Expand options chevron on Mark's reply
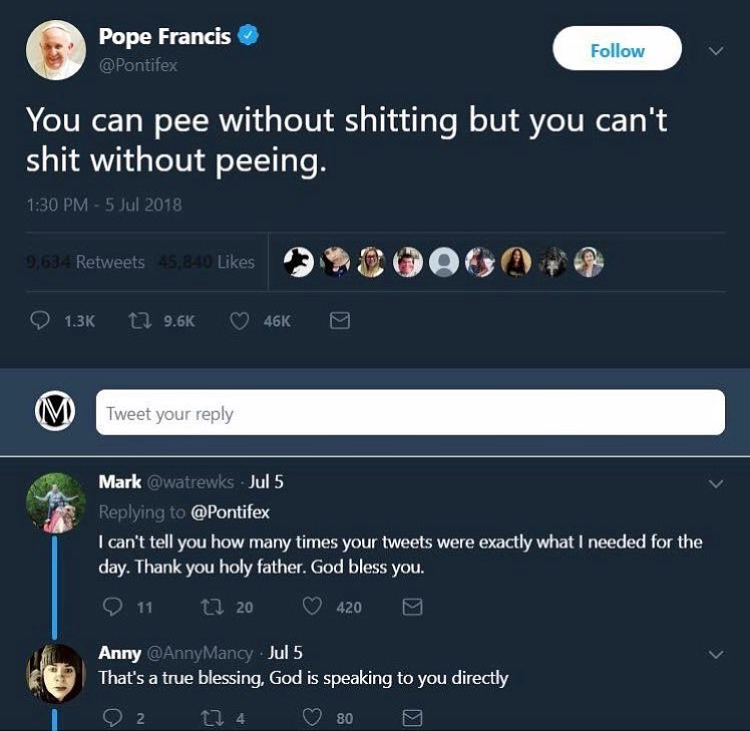 pyautogui.click(x=715, y=483)
